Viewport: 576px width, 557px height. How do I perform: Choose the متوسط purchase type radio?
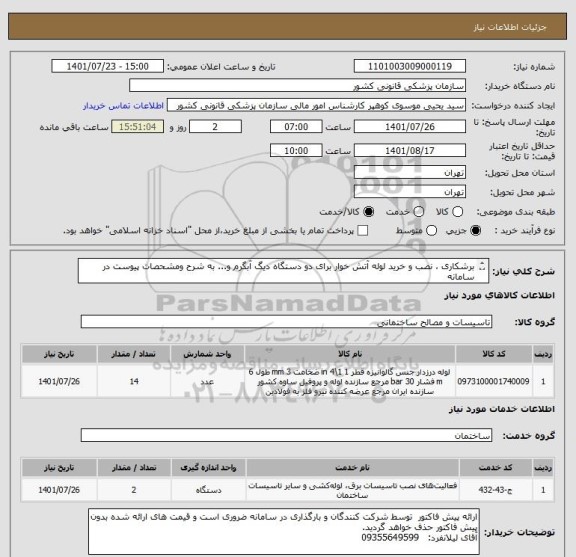click(431, 231)
